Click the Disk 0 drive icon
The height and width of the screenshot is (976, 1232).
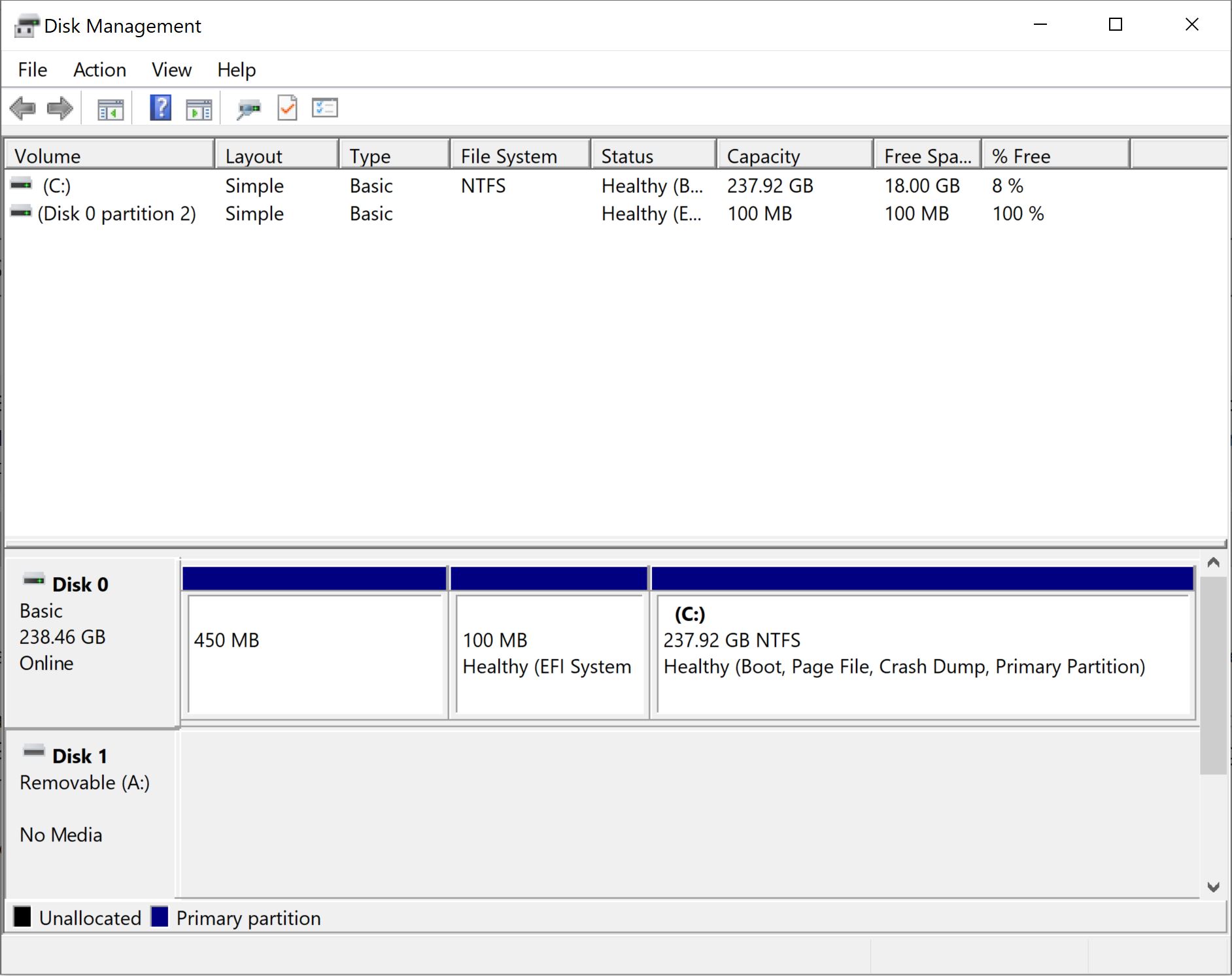click(34, 581)
